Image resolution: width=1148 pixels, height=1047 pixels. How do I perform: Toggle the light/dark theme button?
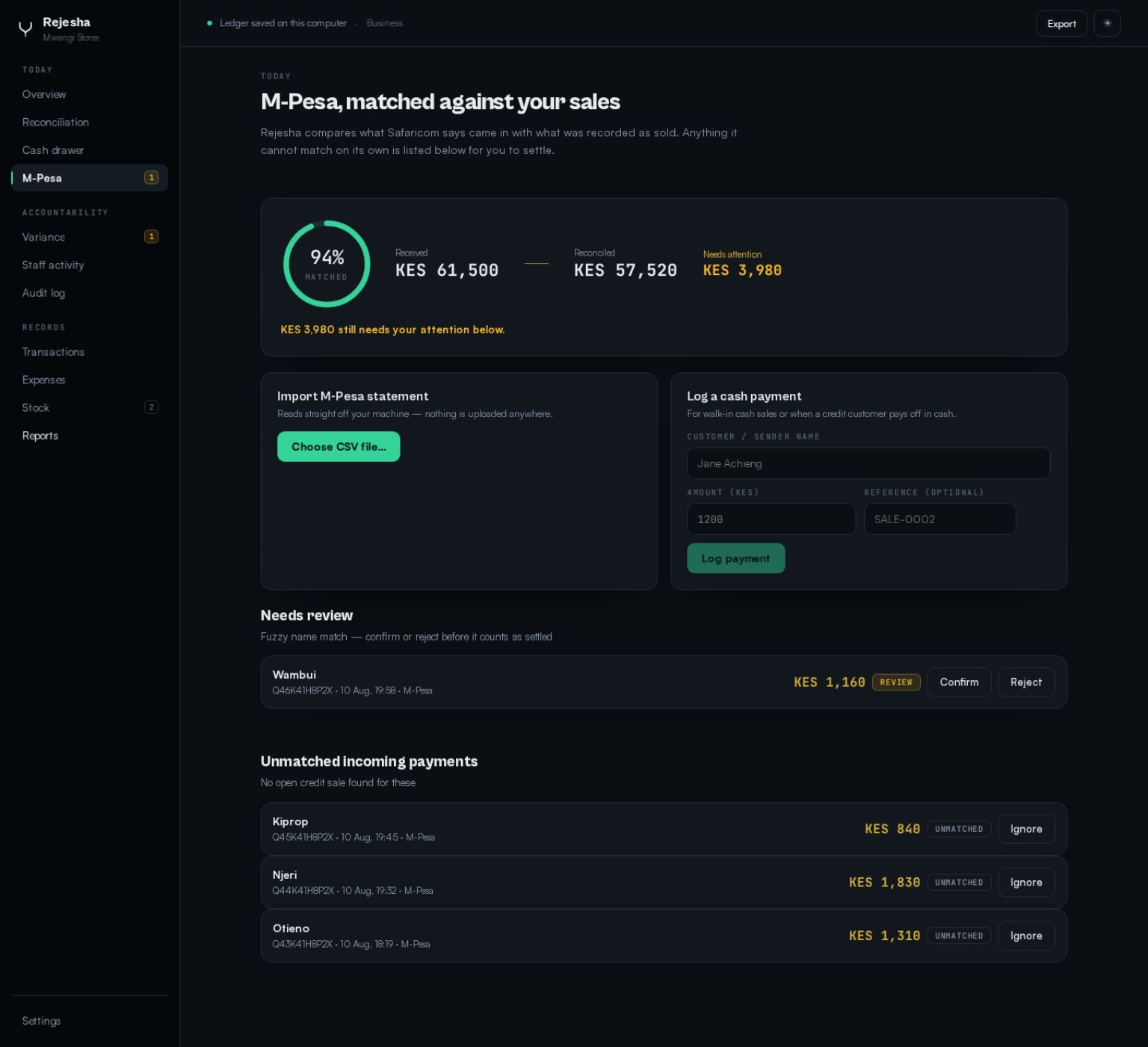[x=1107, y=23]
